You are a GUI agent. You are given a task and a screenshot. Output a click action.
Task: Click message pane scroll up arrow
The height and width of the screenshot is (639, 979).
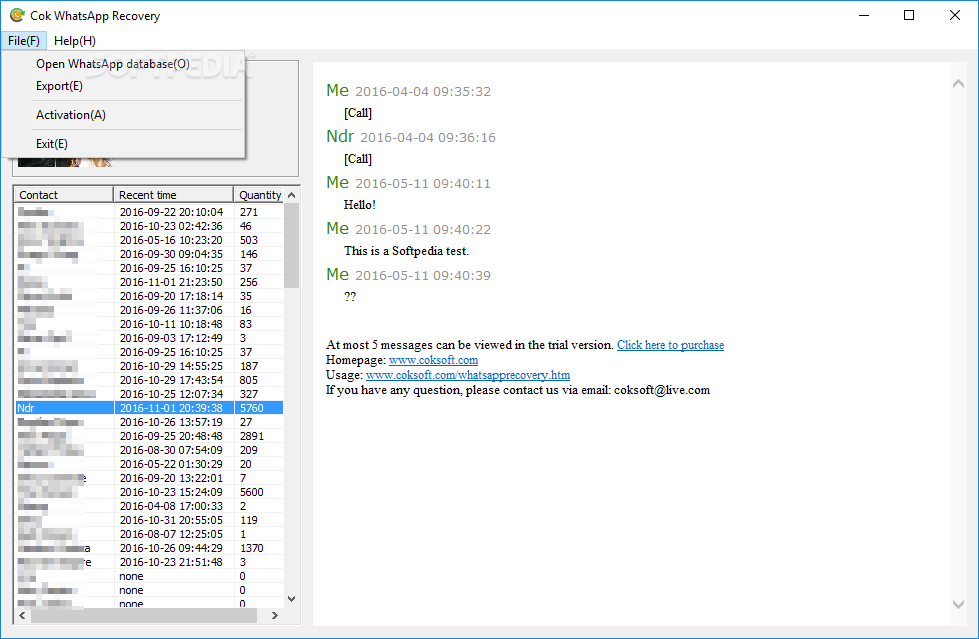tap(958, 84)
